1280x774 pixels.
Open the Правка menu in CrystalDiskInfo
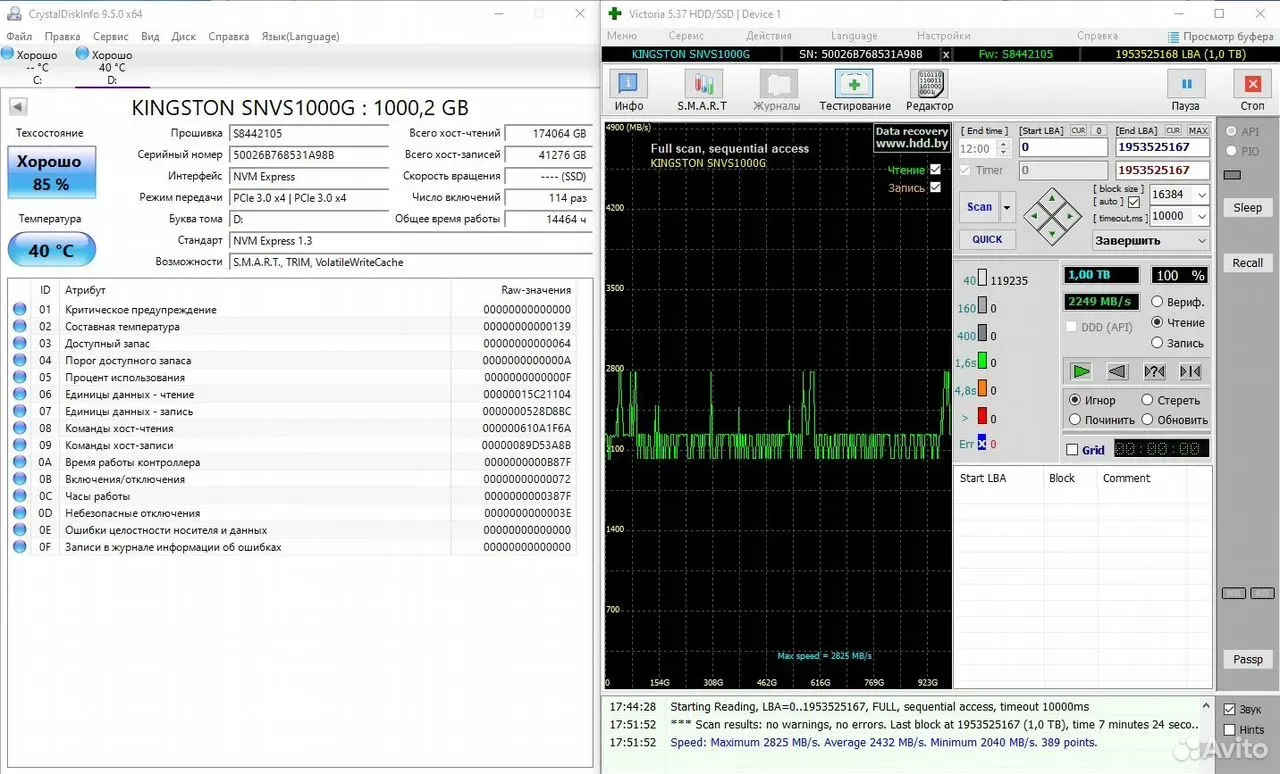(x=62, y=36)
